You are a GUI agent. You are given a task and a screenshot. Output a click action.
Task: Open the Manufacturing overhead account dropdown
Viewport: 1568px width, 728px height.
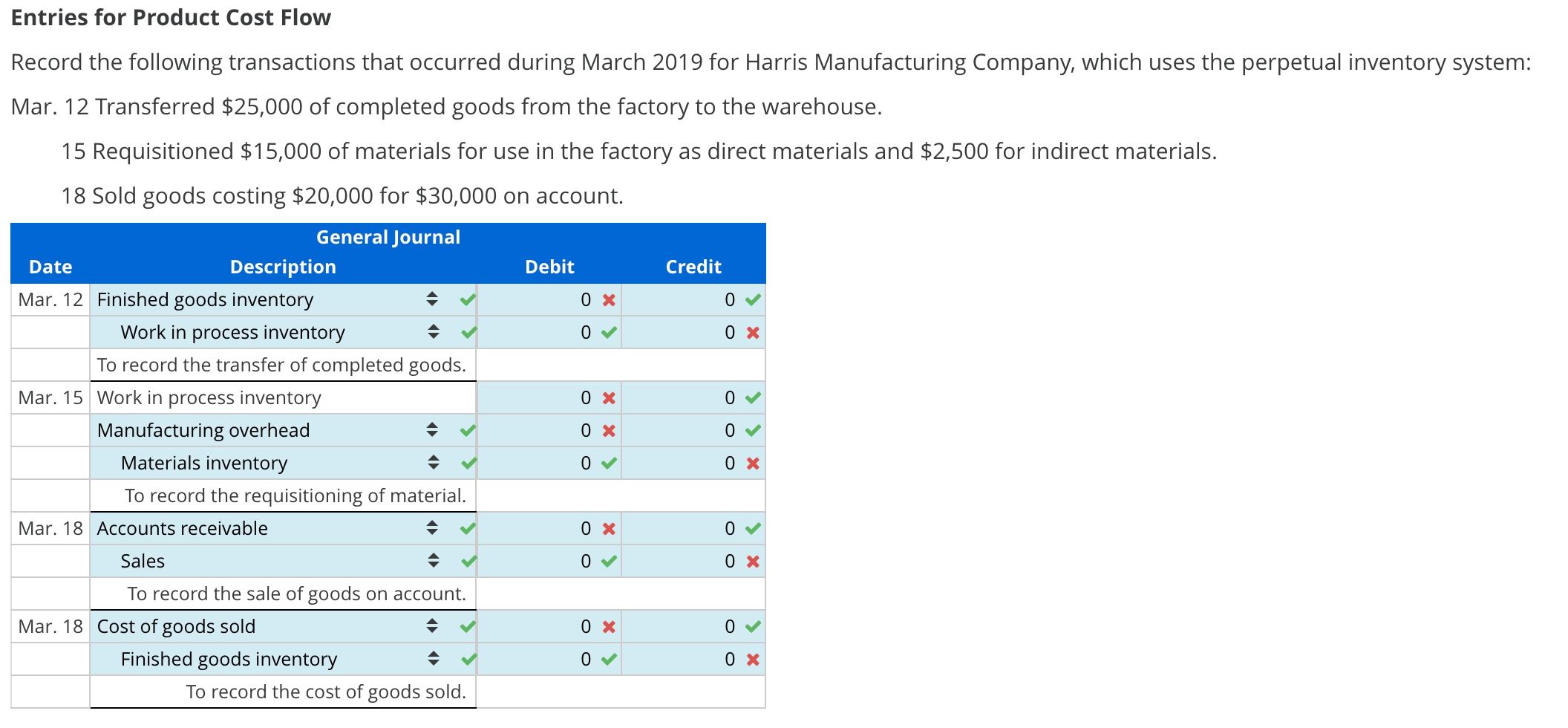click(431, 429)
